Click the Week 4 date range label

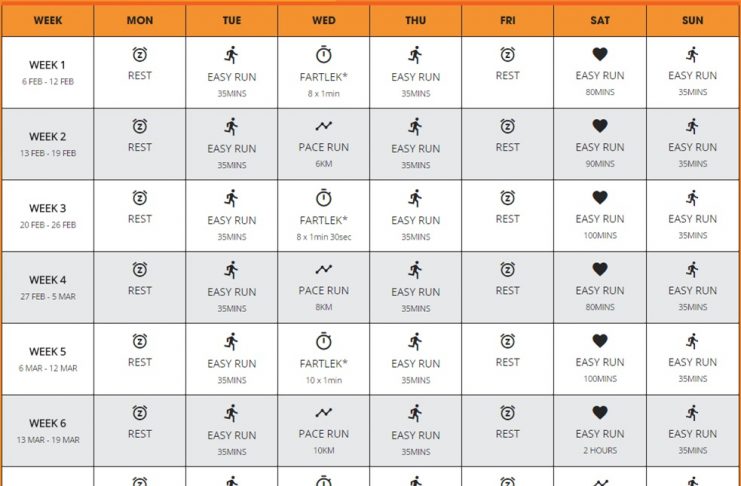coord(48,297)
